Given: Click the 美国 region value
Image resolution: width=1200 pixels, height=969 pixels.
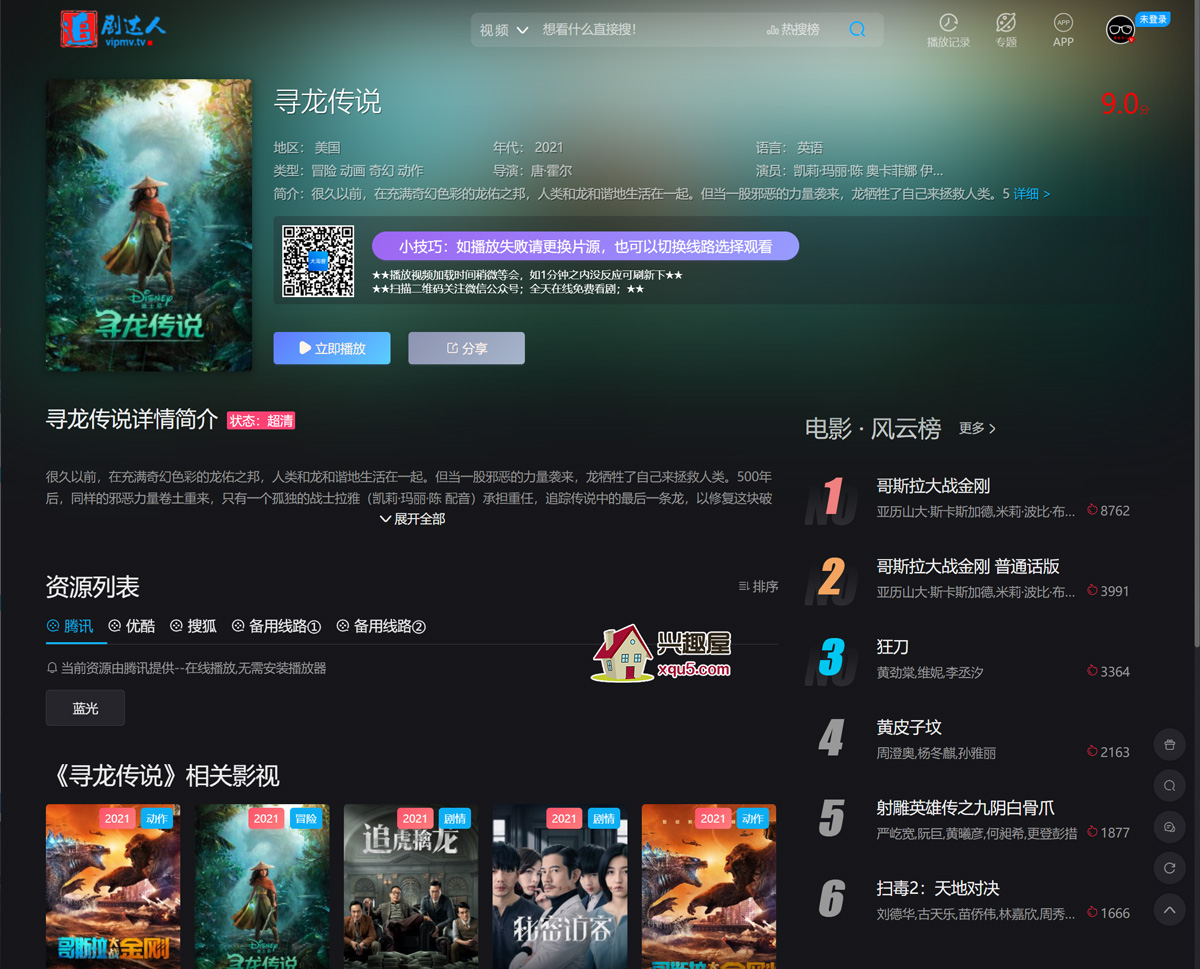Looking at the screenshot, I should [327, 147].
